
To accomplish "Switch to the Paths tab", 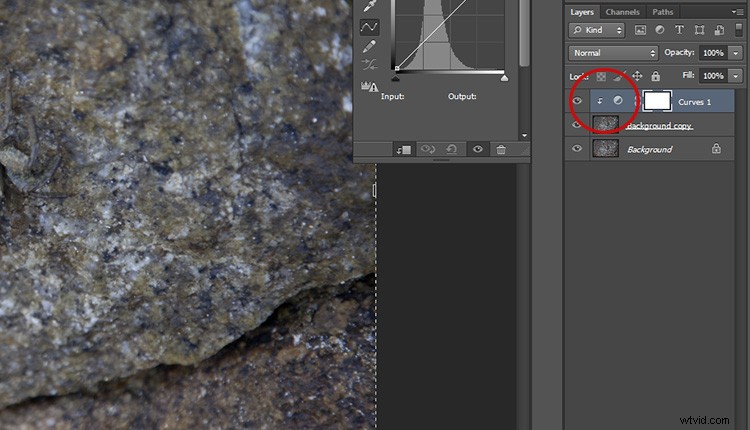I will 662,12.
